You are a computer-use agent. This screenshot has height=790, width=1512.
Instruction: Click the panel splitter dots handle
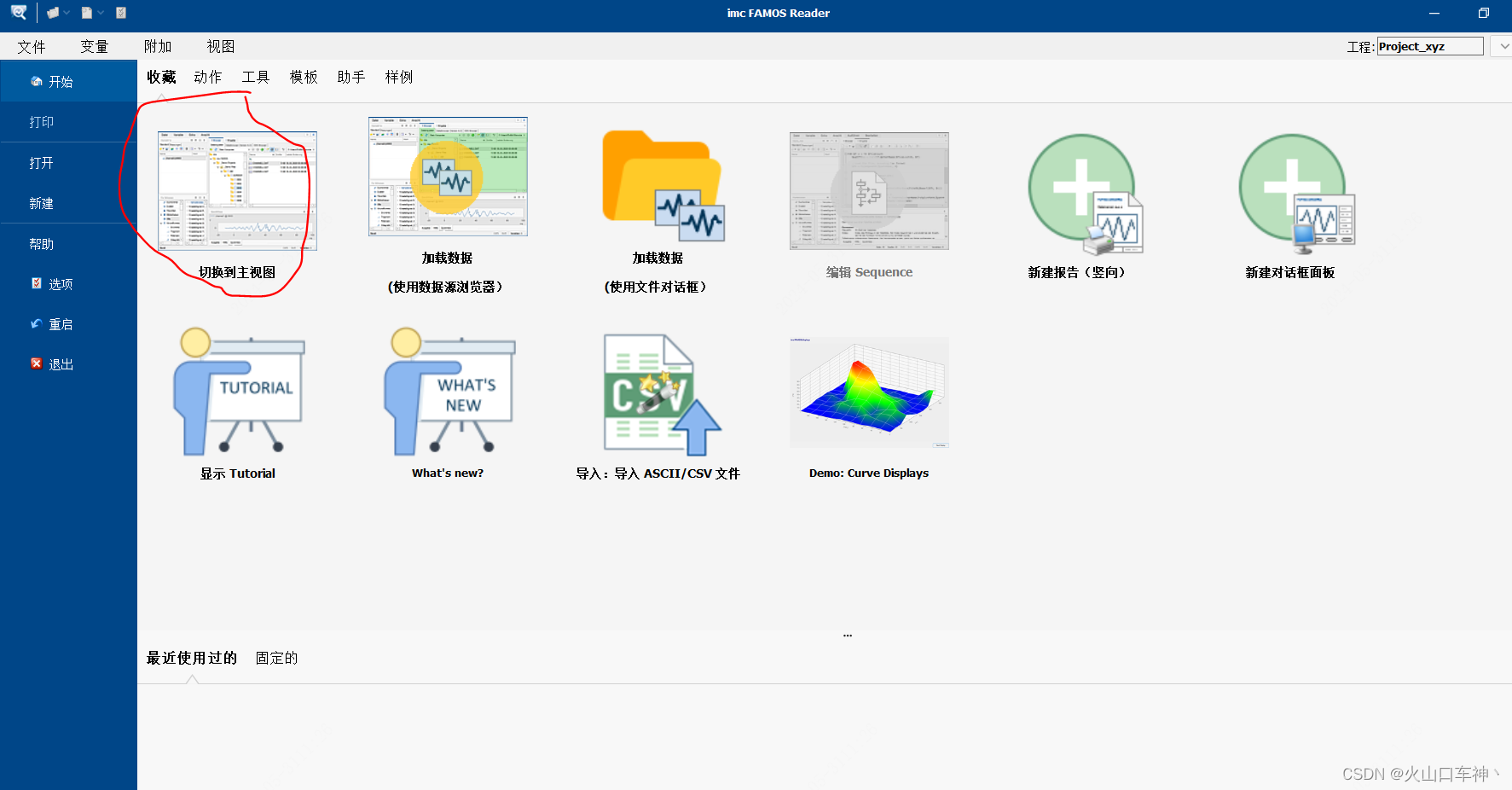point(848,636)
